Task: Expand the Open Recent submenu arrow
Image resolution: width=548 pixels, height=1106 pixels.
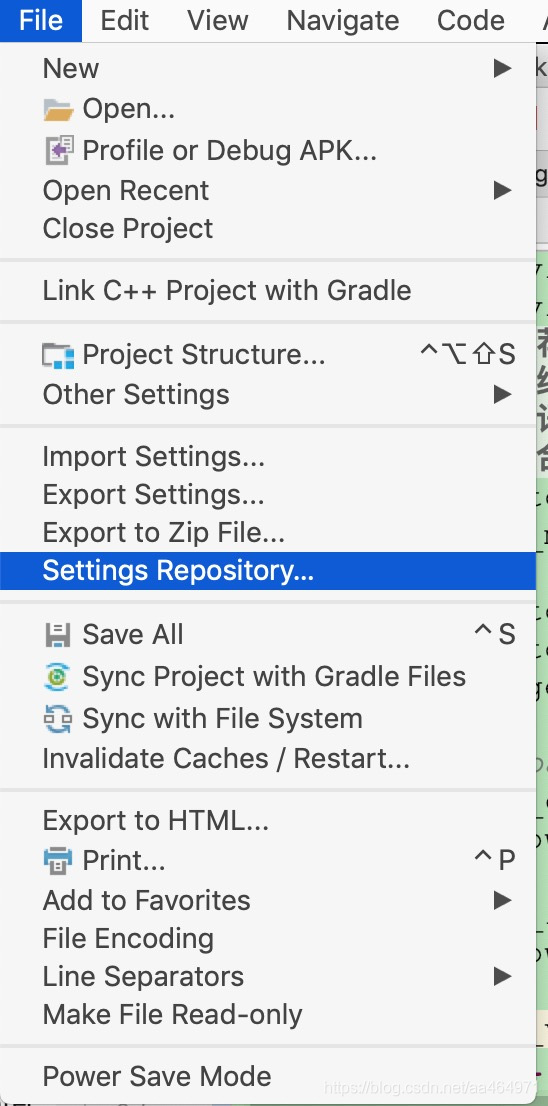Action: pos(502,190)
